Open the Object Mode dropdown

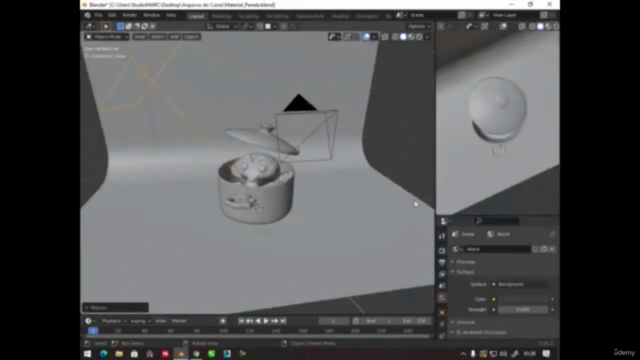click(107, 37)
